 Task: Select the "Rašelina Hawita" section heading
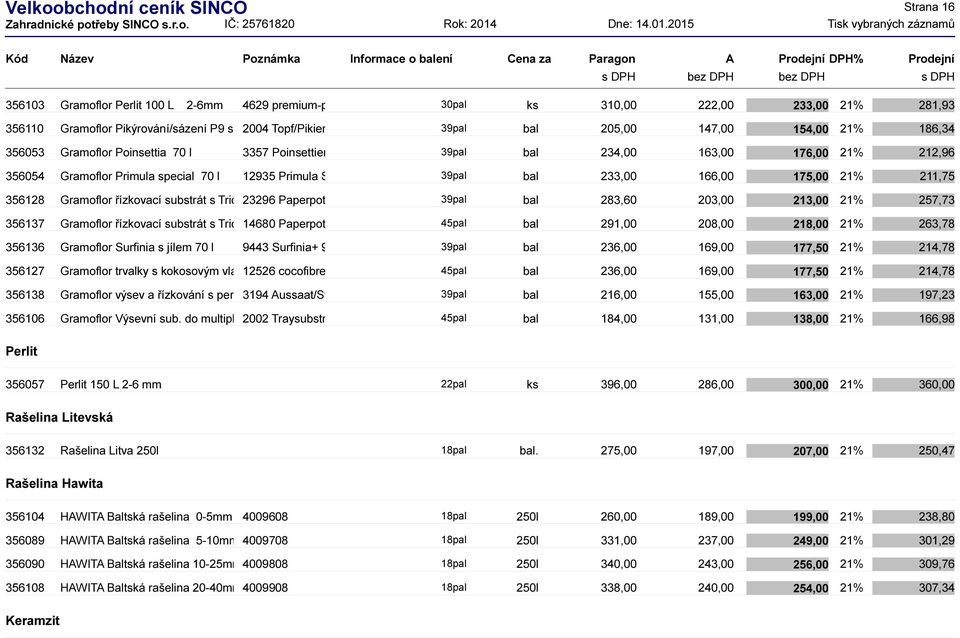(x=54, y=484)
